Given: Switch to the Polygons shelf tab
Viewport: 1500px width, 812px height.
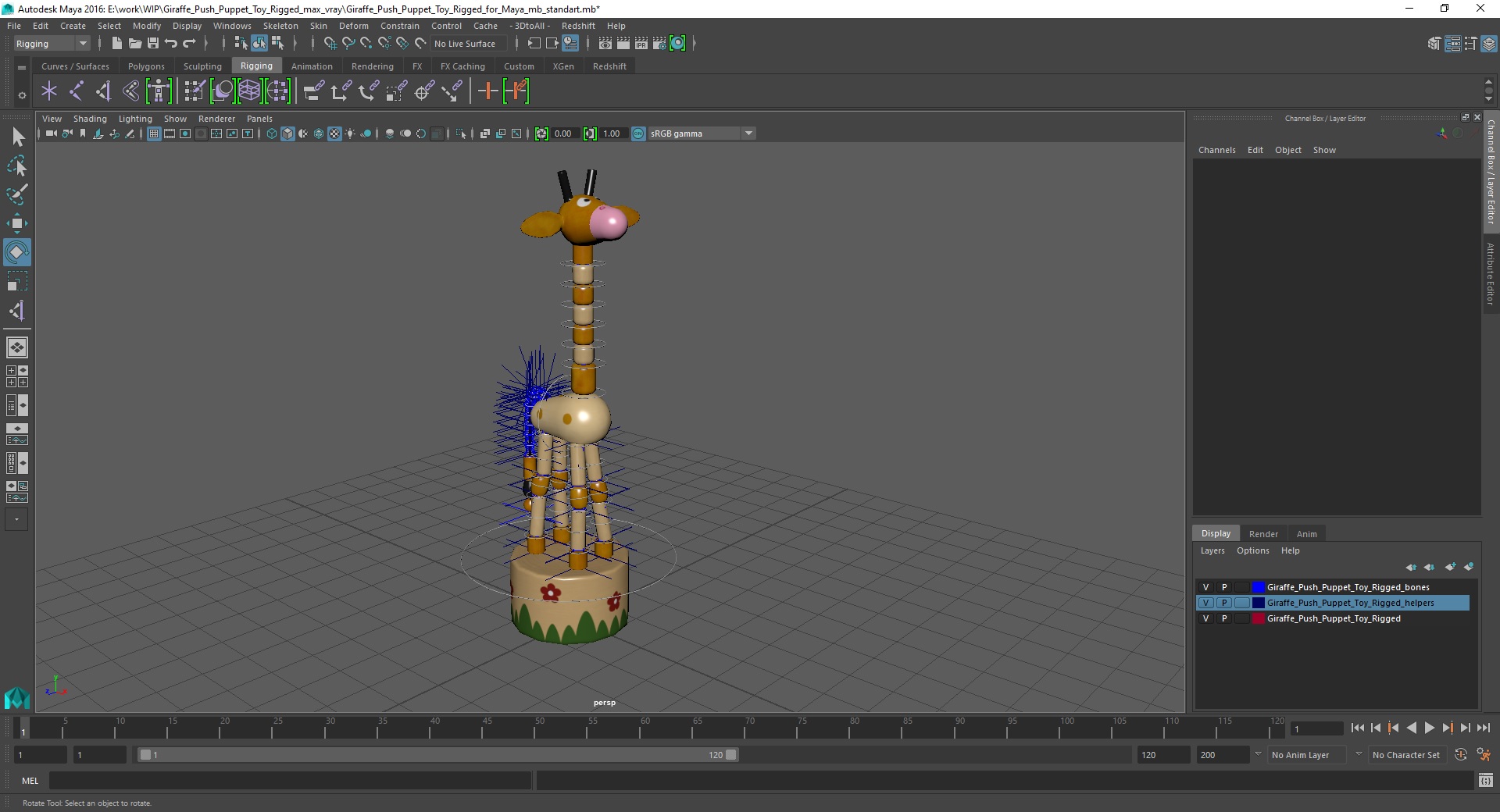Looking at the screenshot, I should [146, 66].
